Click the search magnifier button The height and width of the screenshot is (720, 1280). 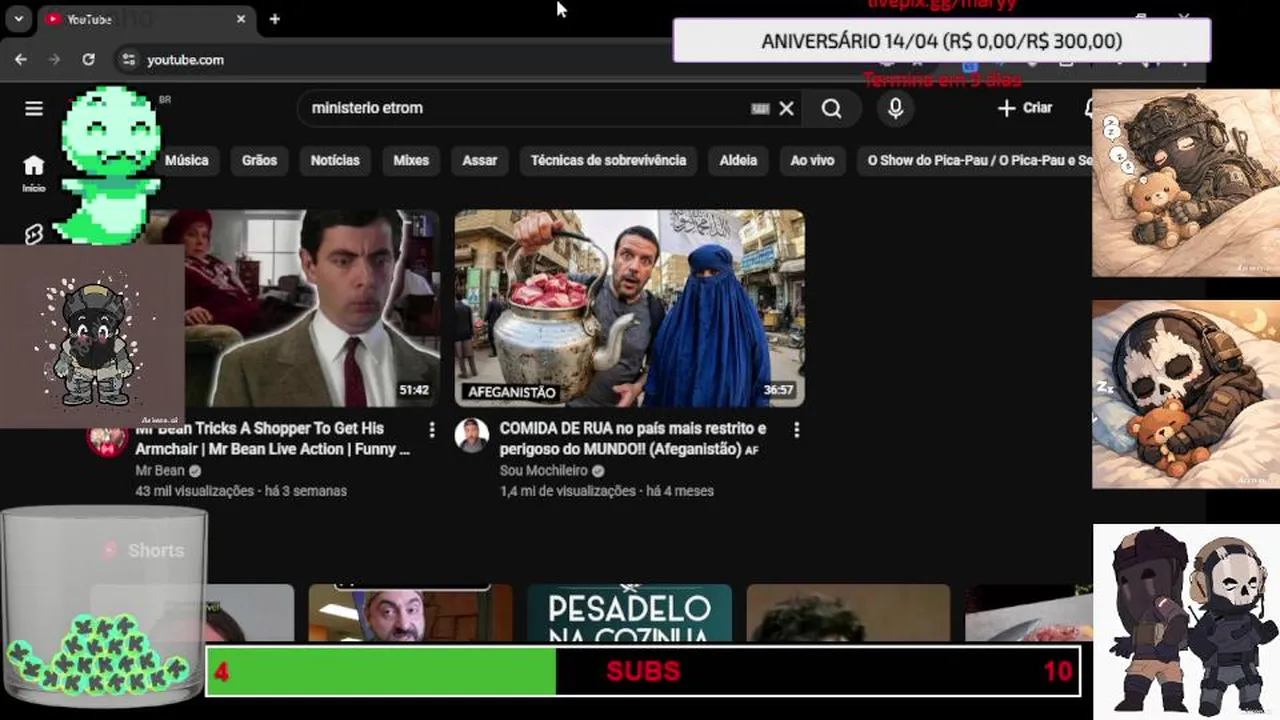coord(831,108)
